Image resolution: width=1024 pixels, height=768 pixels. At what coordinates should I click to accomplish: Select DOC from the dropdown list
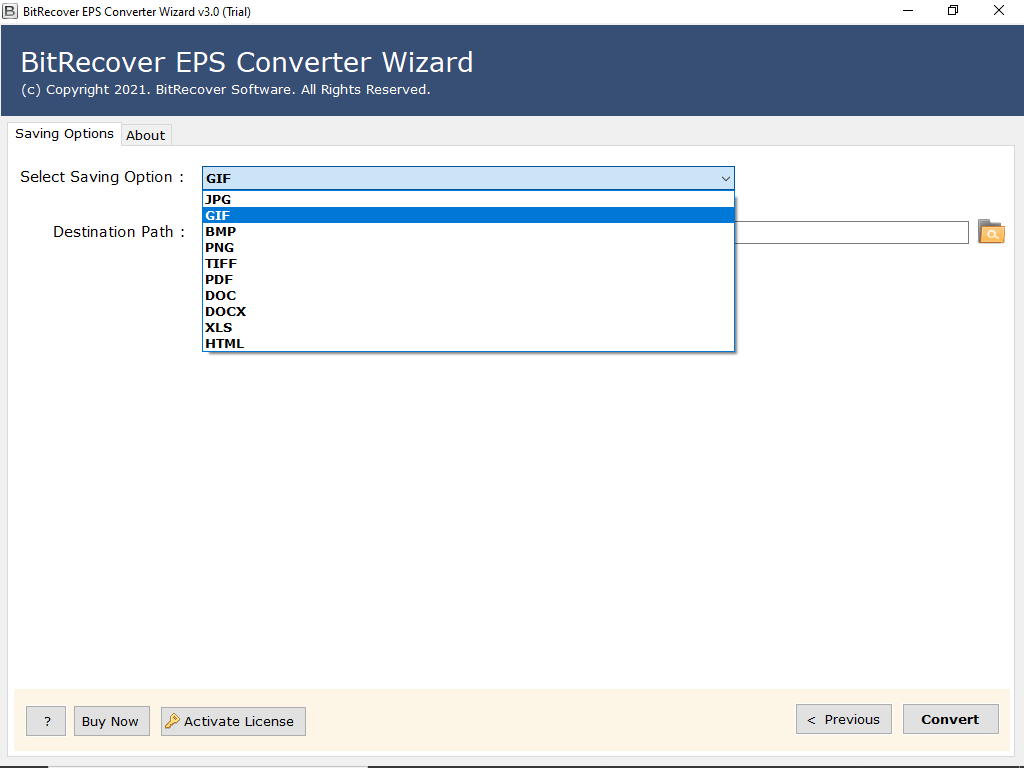coord(468,295)
